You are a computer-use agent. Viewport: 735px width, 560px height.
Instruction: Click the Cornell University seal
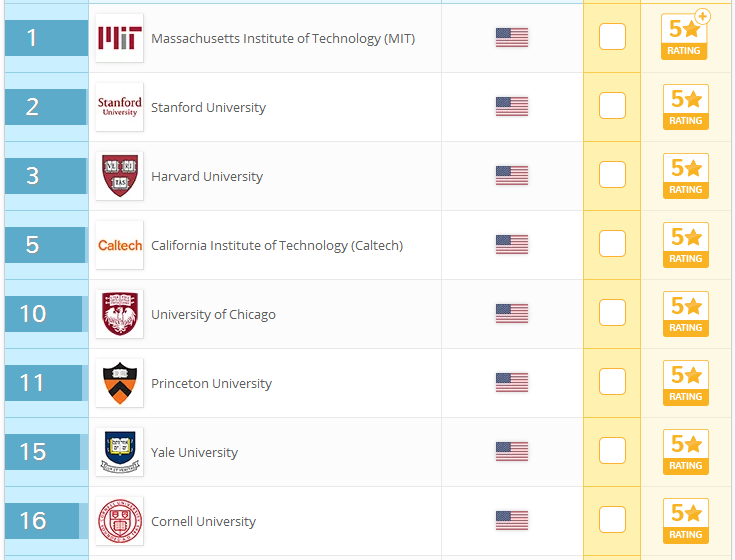120,521
